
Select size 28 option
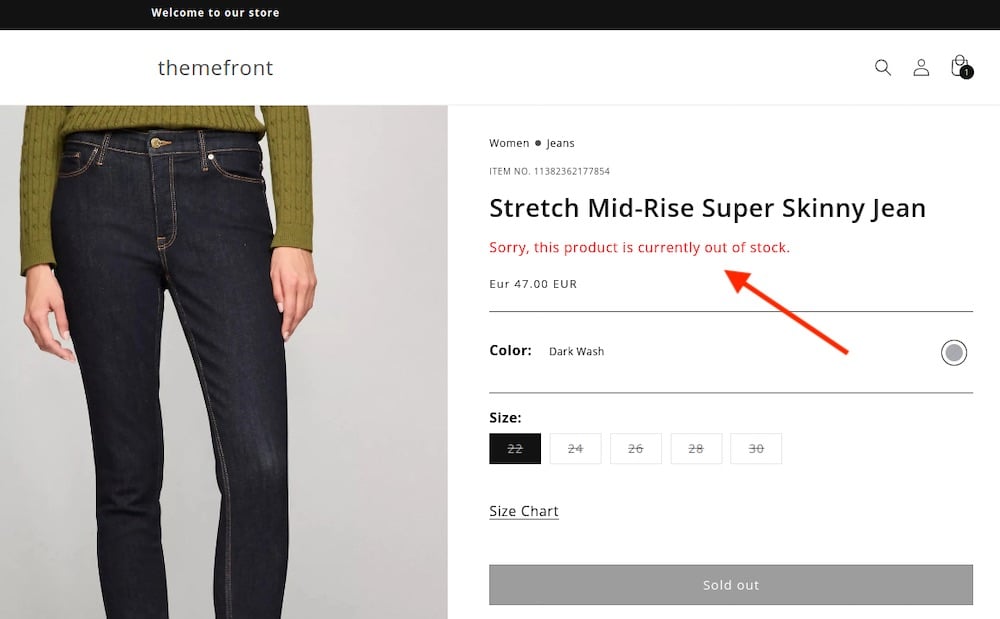(696, 449)
